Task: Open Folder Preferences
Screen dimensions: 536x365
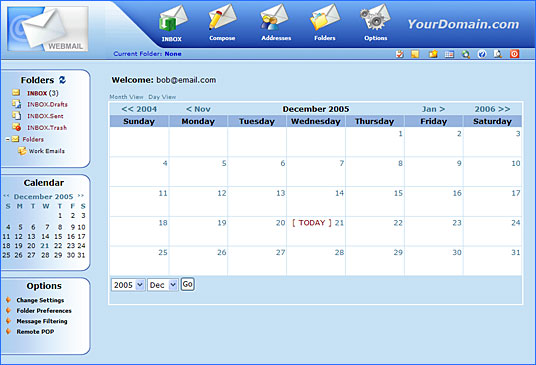Action: 44,311
